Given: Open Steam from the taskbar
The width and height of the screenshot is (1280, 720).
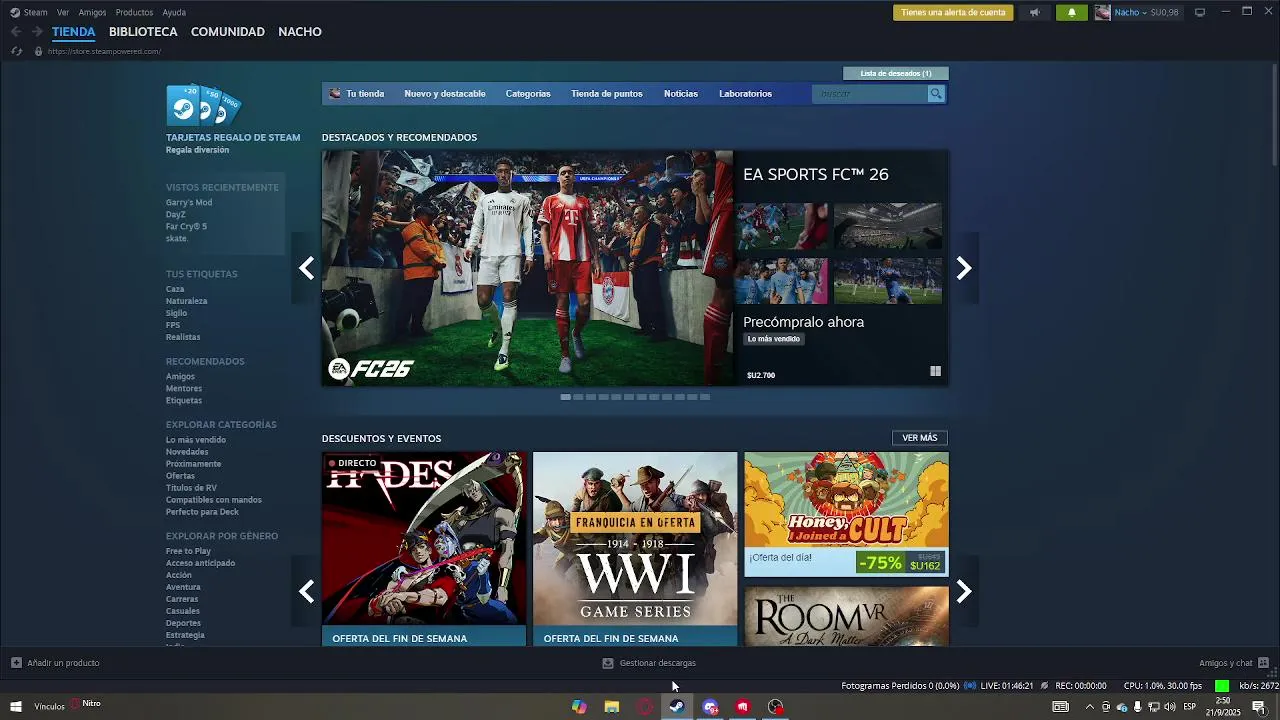Looking at the screenshot, I should 677,707.
